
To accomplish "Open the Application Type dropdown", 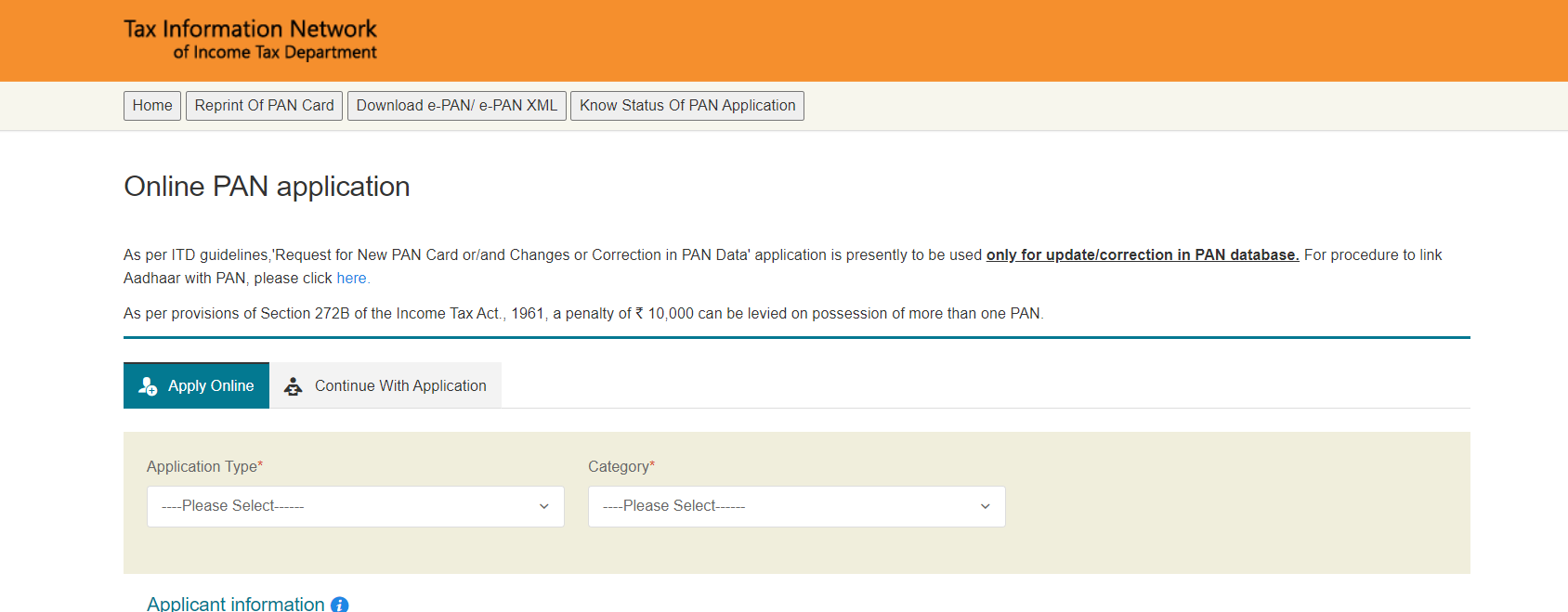I will coord(355,506).
